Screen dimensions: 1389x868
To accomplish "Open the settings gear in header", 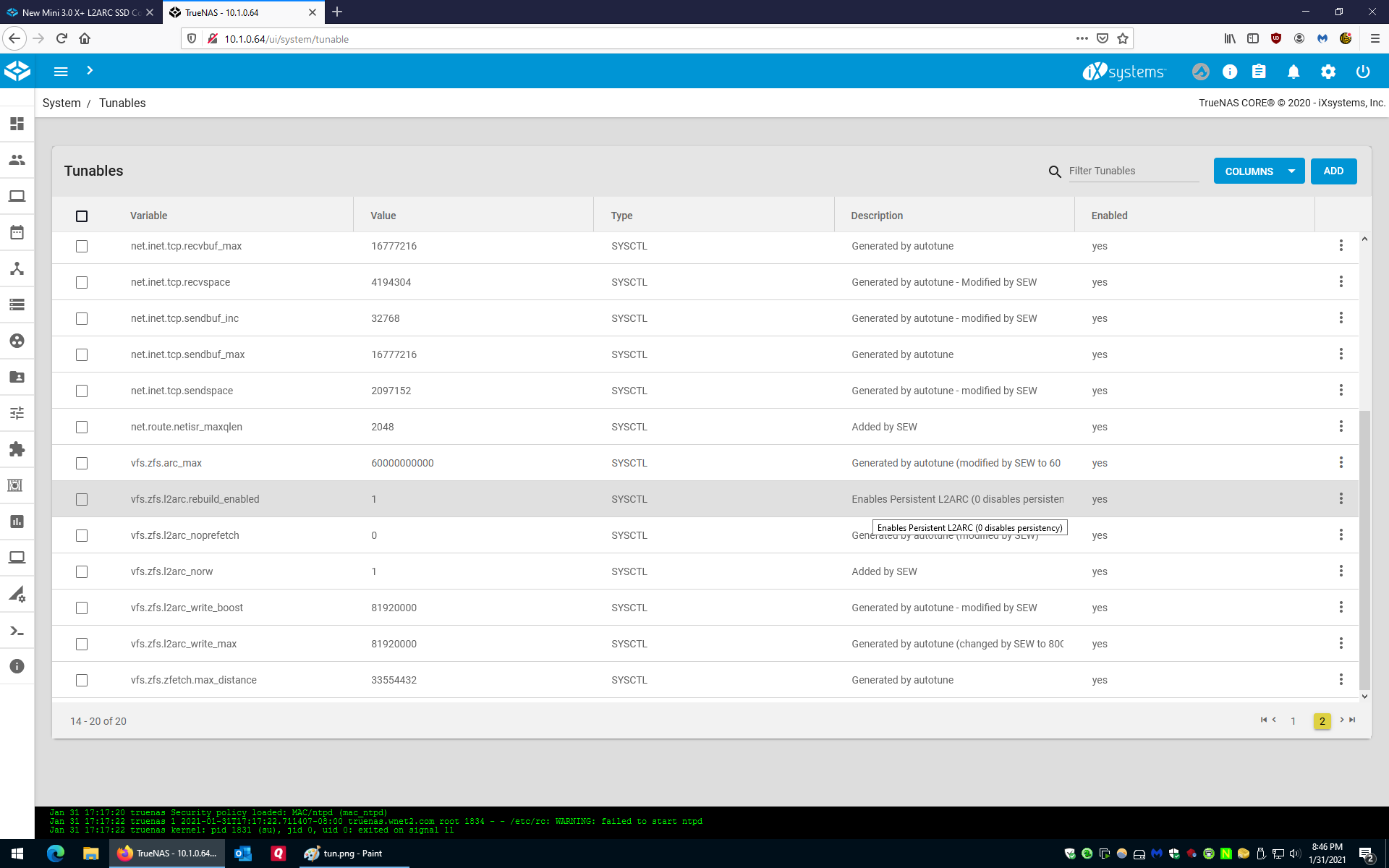I will click(1328, 72).
